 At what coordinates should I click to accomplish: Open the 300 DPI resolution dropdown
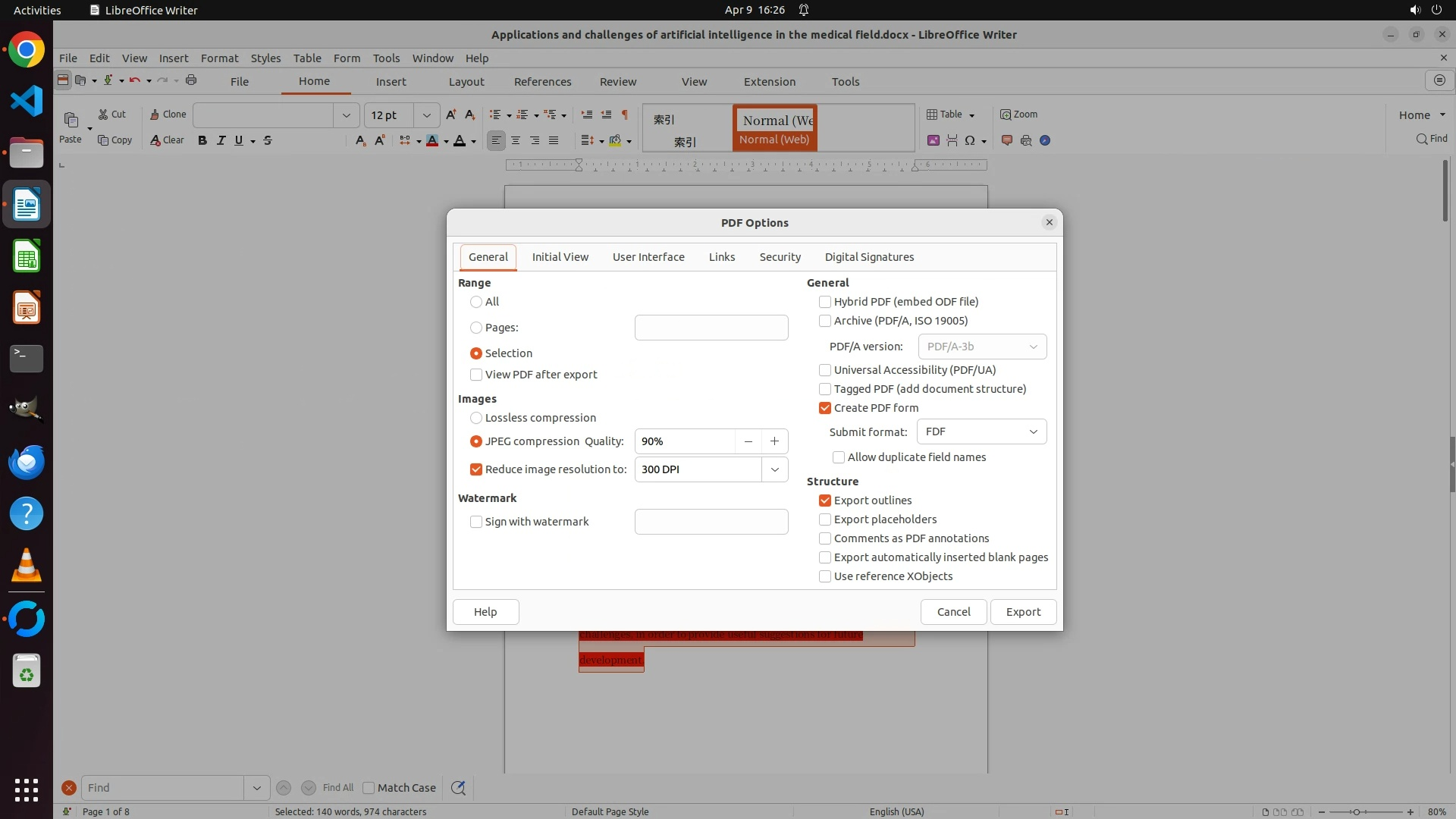click(774, 469)
